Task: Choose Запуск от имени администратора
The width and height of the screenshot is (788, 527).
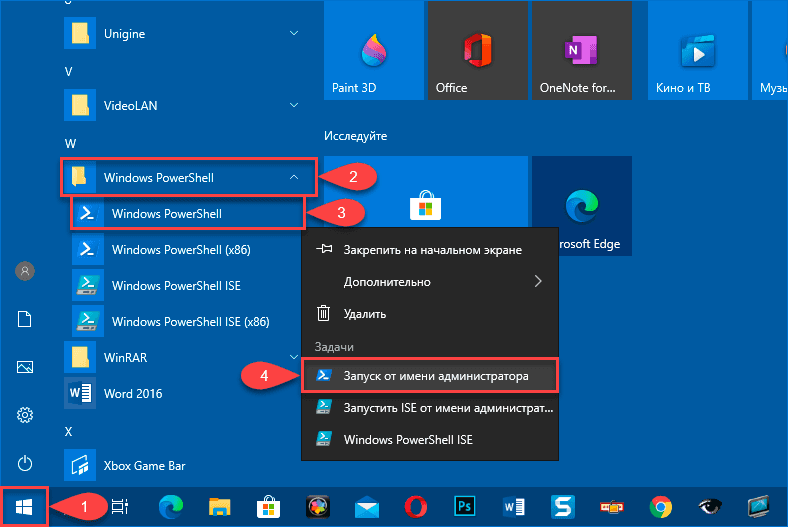Action: (430, 375)
